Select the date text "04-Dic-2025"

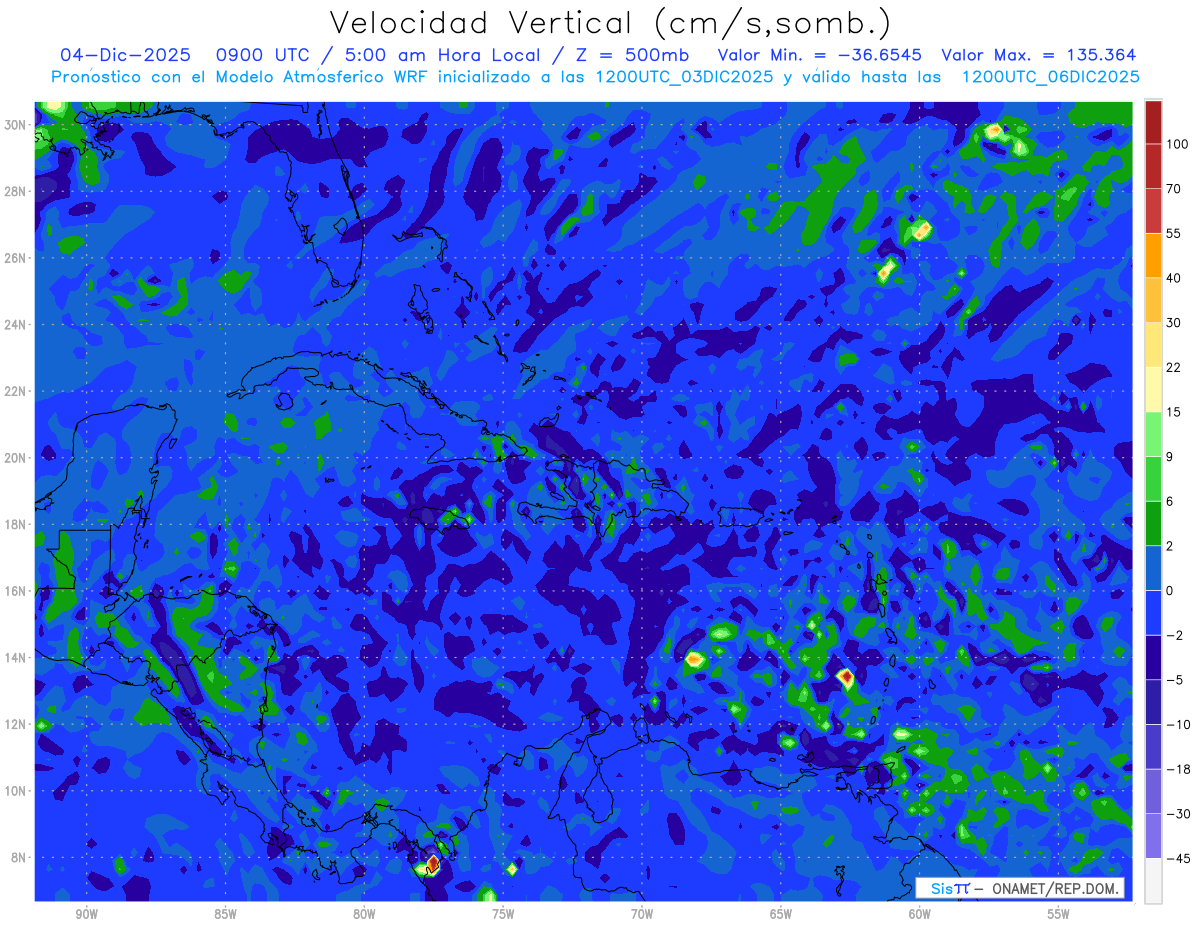tap(125, 55)
